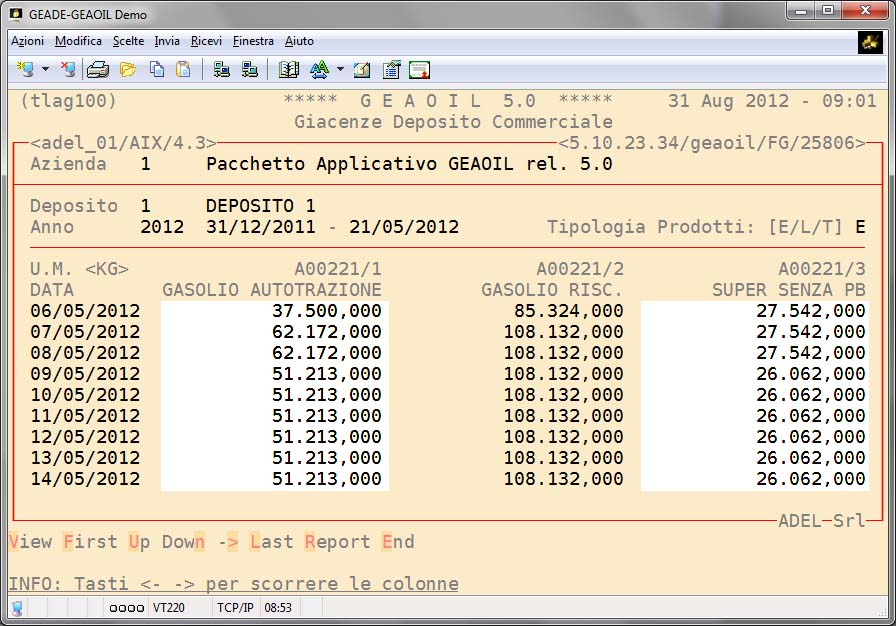The height and width of the screenshot is (626, 896).
Task: Click the yellow open folder icon
Action: tap(127, 70)
